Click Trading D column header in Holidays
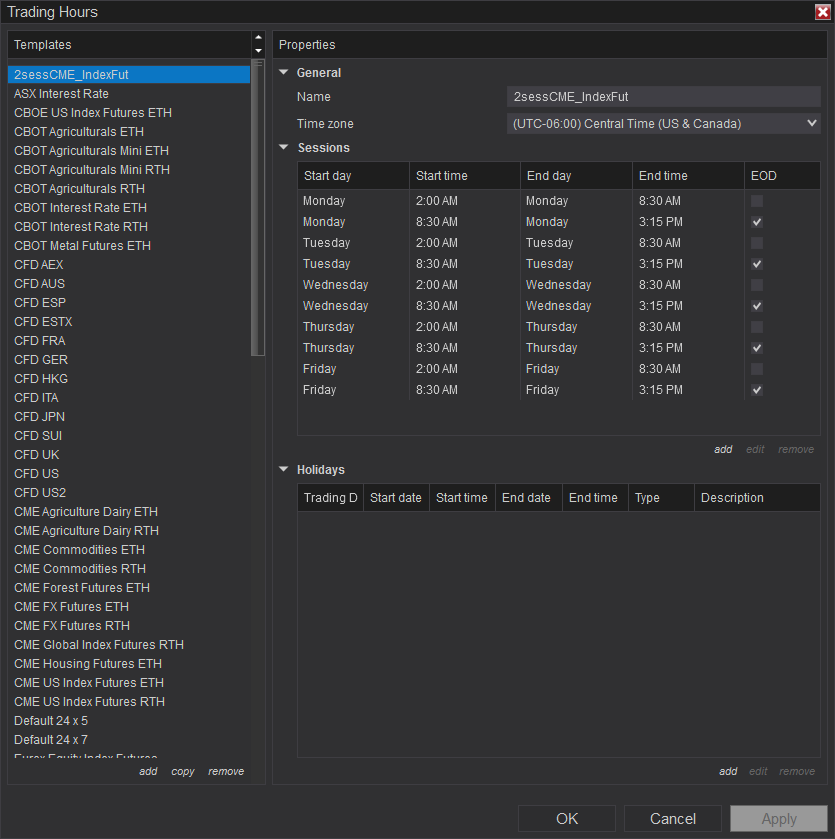The image size is (835, 839). [x=331, y=498]
